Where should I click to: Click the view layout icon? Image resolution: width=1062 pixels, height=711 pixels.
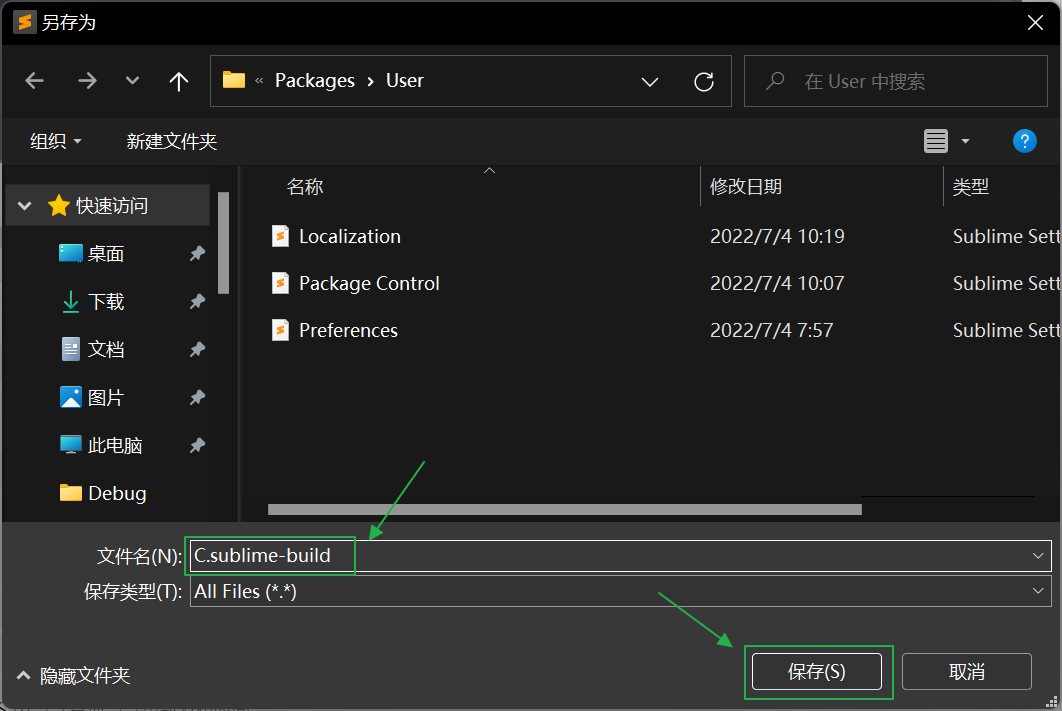936,141
